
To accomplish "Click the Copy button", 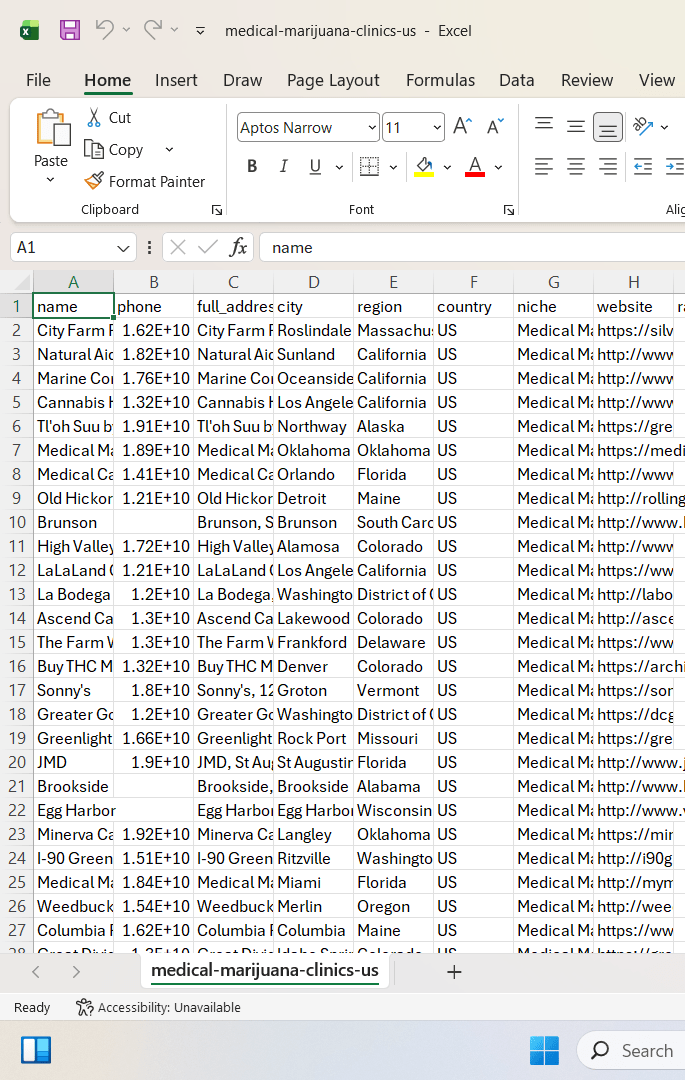I will (114, 149).
